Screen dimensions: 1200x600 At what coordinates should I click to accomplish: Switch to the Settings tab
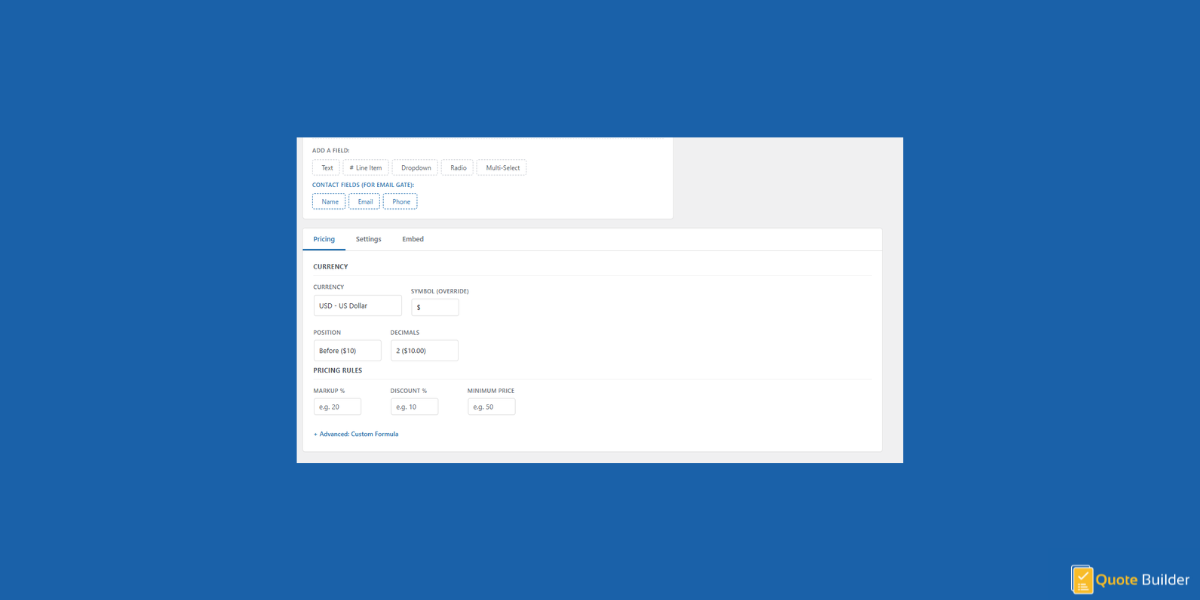coord(369,239)
